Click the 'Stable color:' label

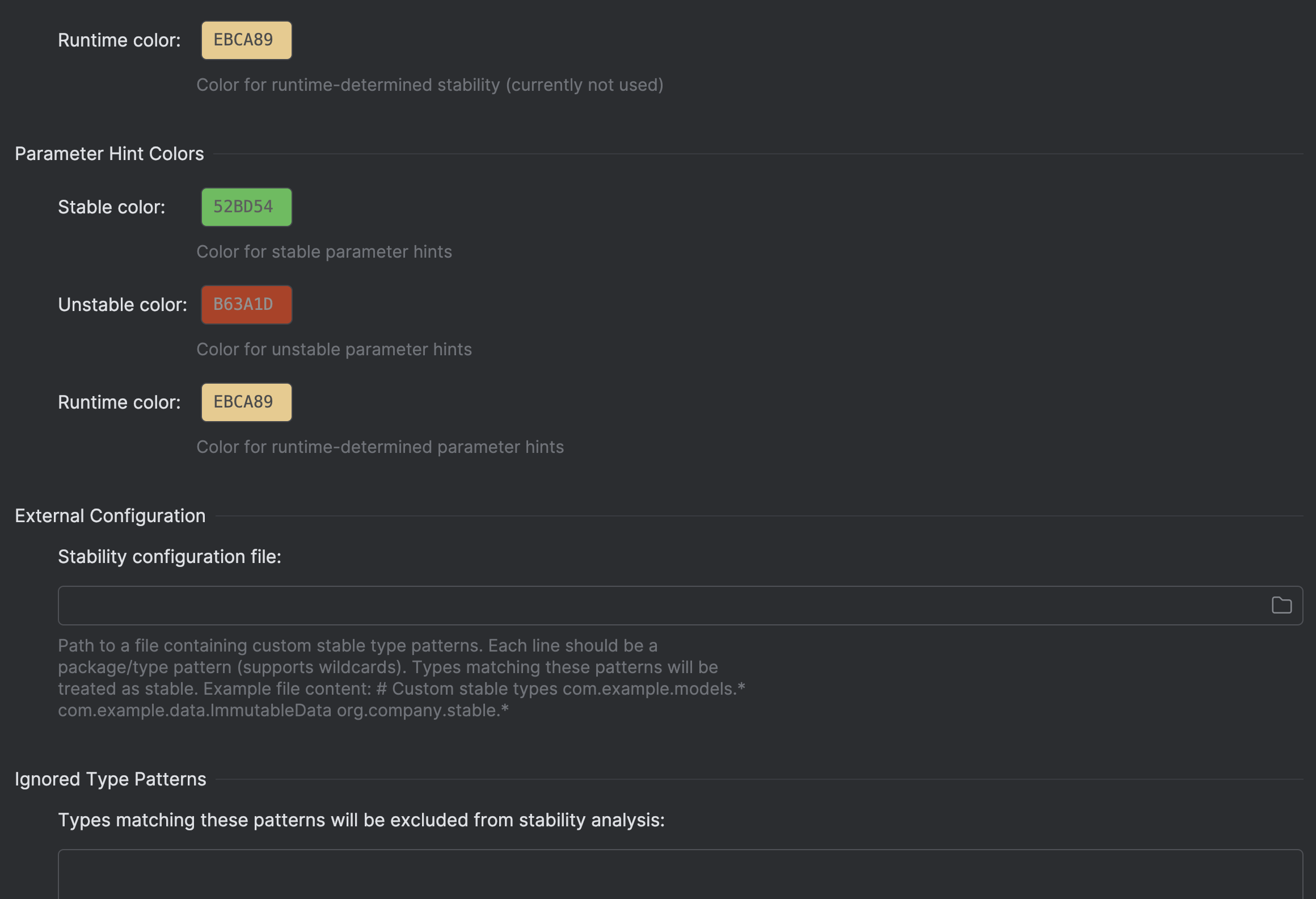[x=111, y=207]
